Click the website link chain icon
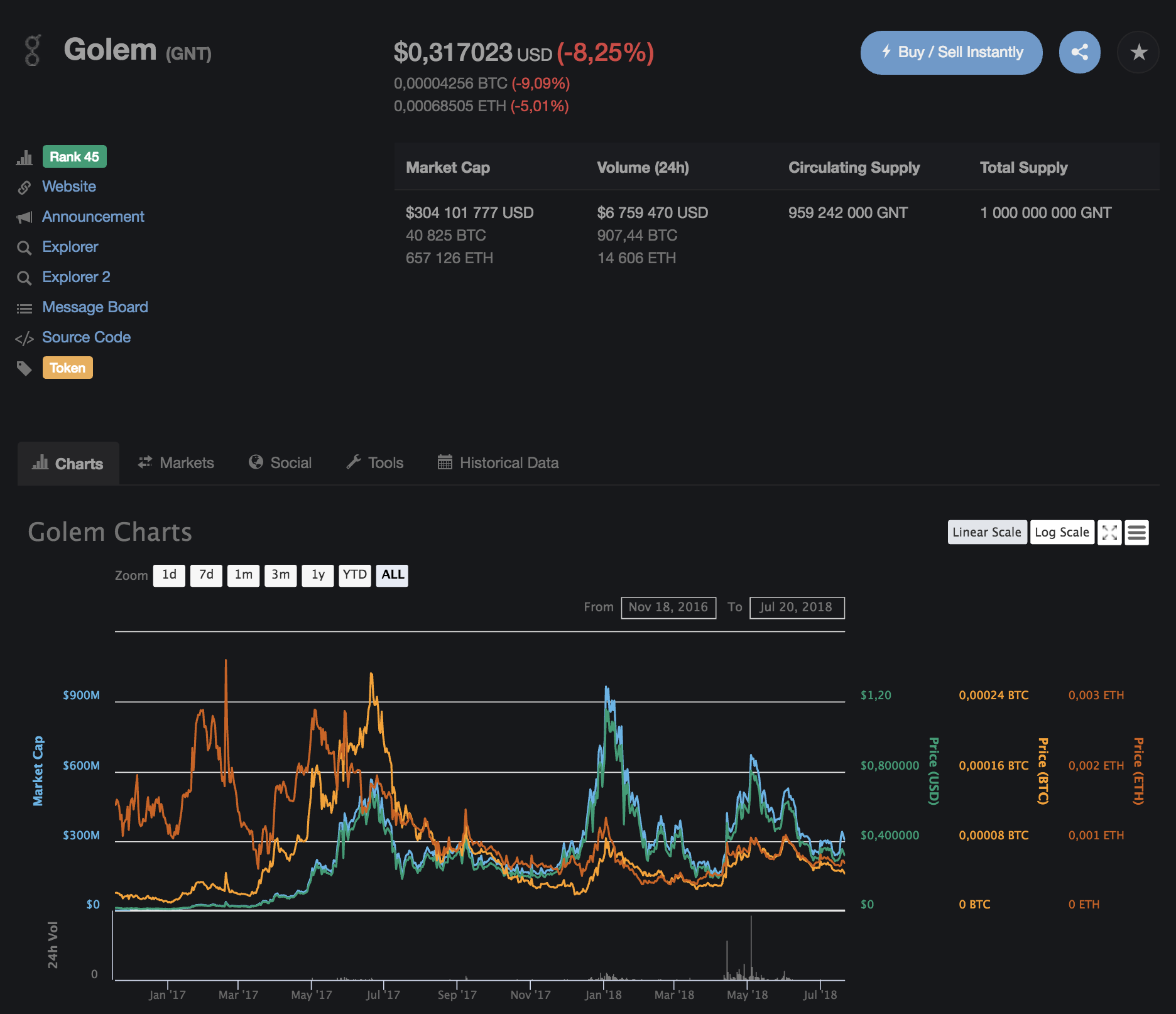 [24, 187]
